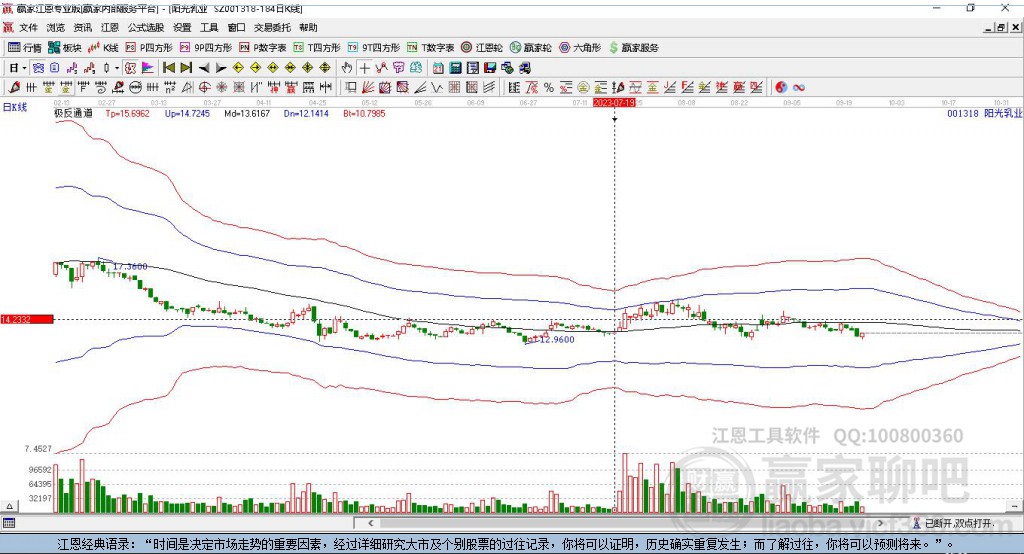Viewport: 1024px width, 554px height.
Task: Open the 江恩 menu
Action: click(110, 27)
